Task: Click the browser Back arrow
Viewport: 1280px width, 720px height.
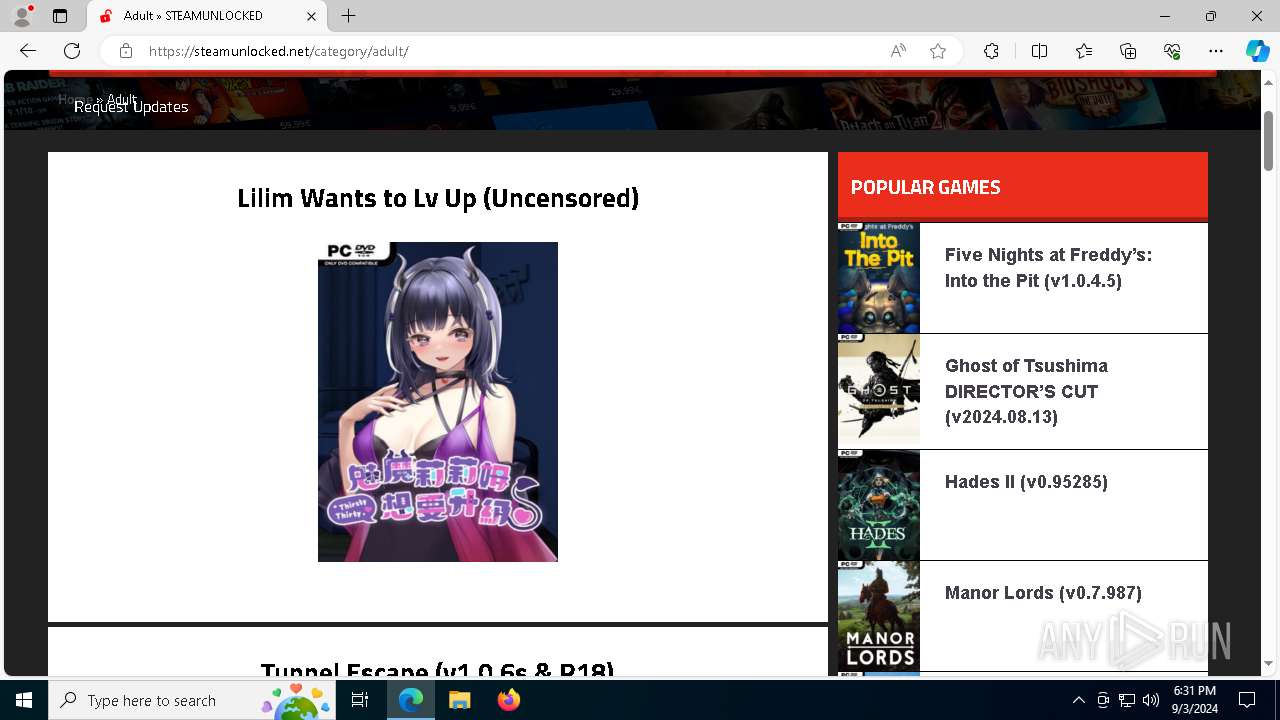Action: (x=28, y=51)
